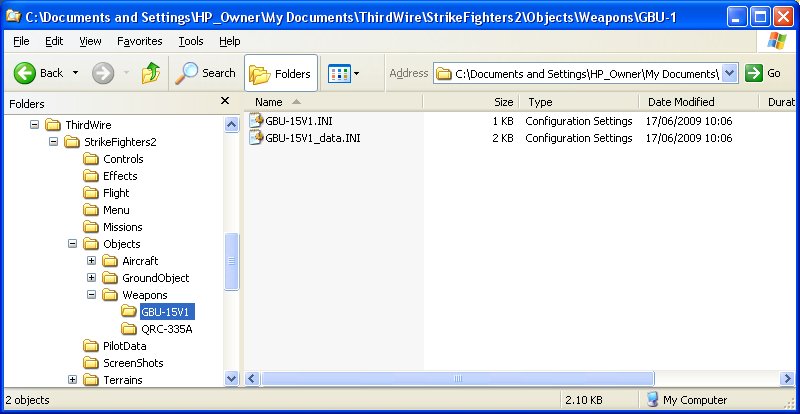Expand the GroundObject tree node

tap(91, 278)
